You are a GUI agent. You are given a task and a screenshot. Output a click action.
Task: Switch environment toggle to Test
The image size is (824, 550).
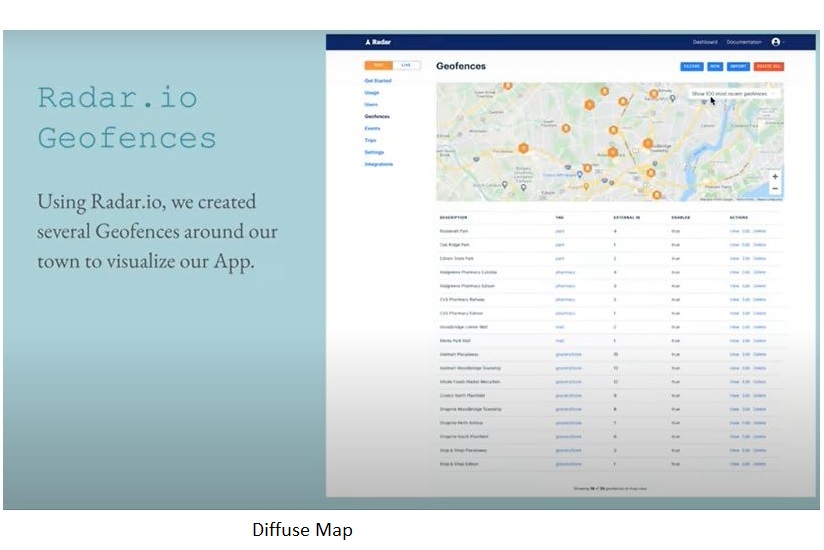click(x=378, y=65)
